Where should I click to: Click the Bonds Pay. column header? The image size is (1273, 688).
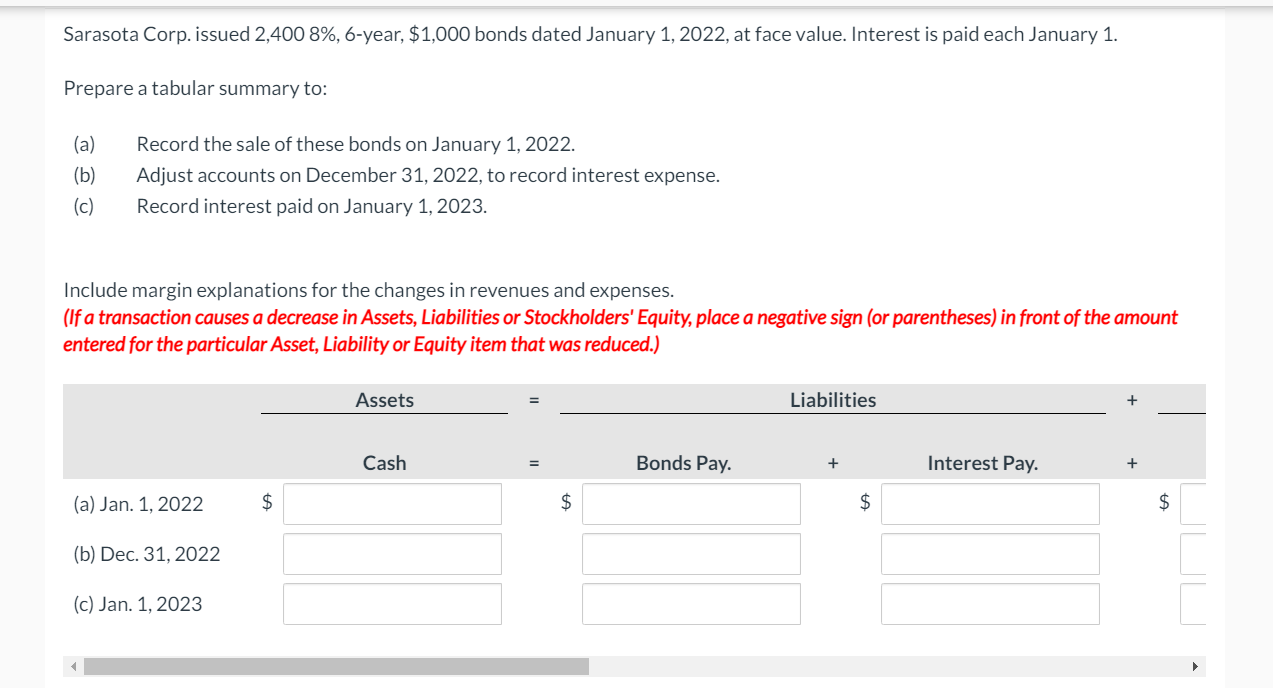[684, 463]
